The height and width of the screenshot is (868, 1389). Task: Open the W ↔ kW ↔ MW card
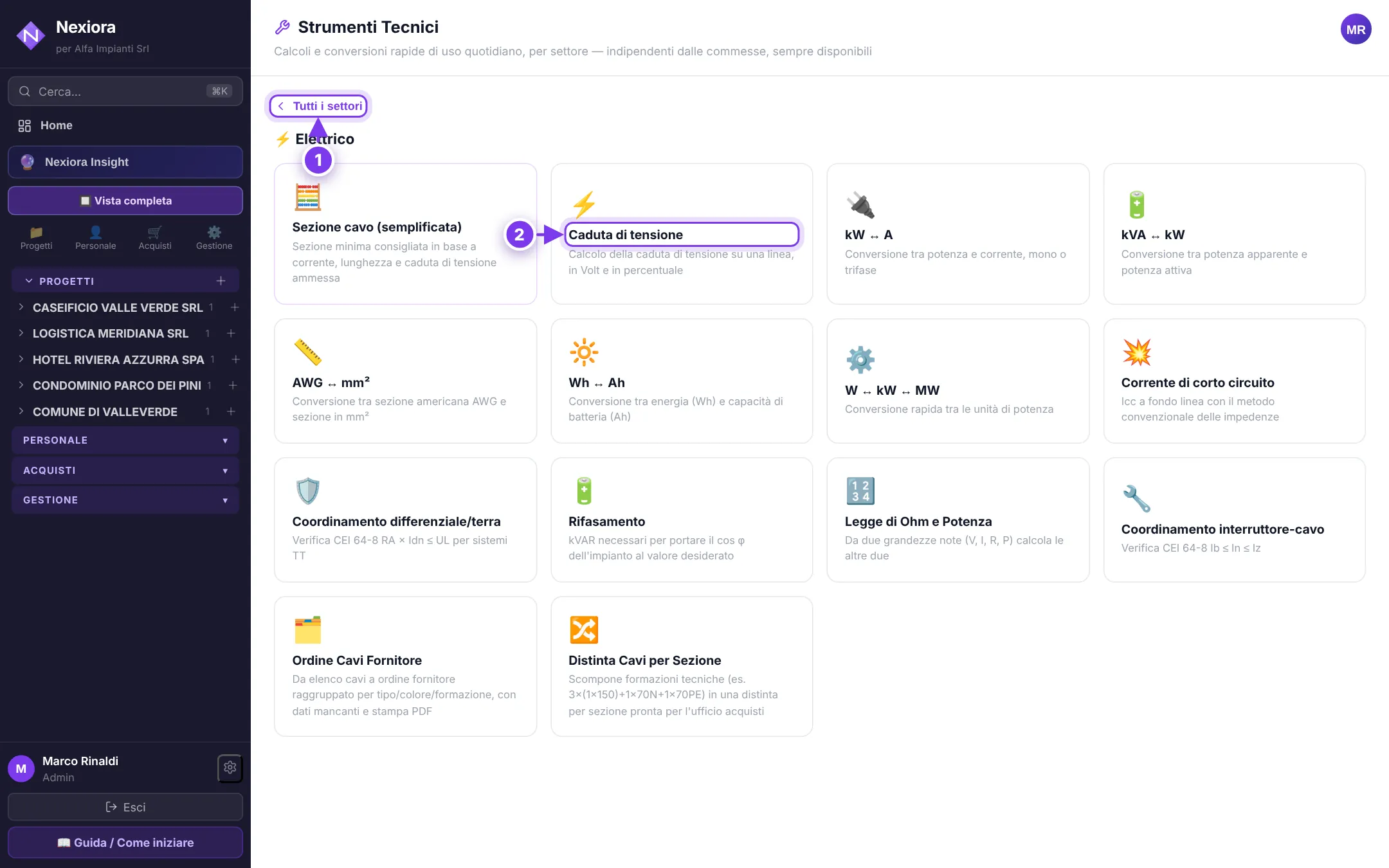(x=958, y=381)
